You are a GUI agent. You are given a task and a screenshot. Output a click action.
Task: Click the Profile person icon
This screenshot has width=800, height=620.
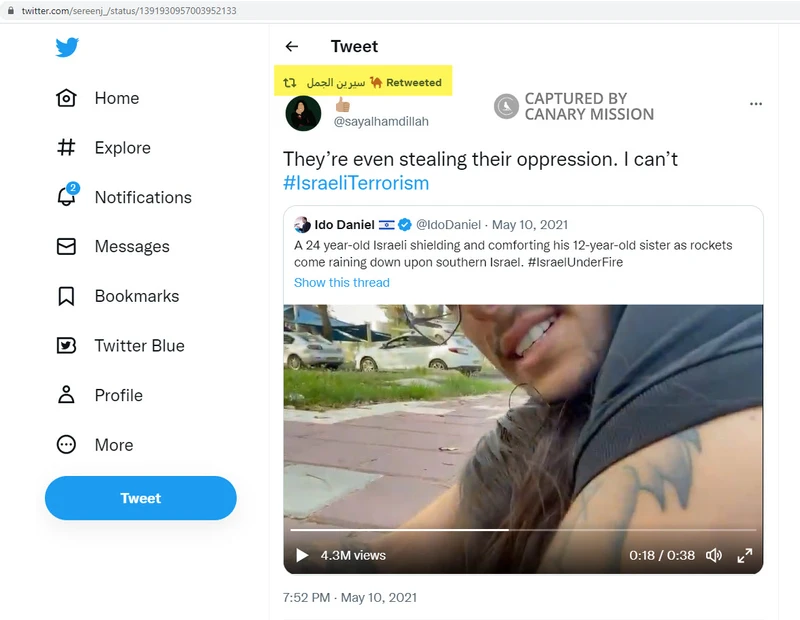[66, 395]
